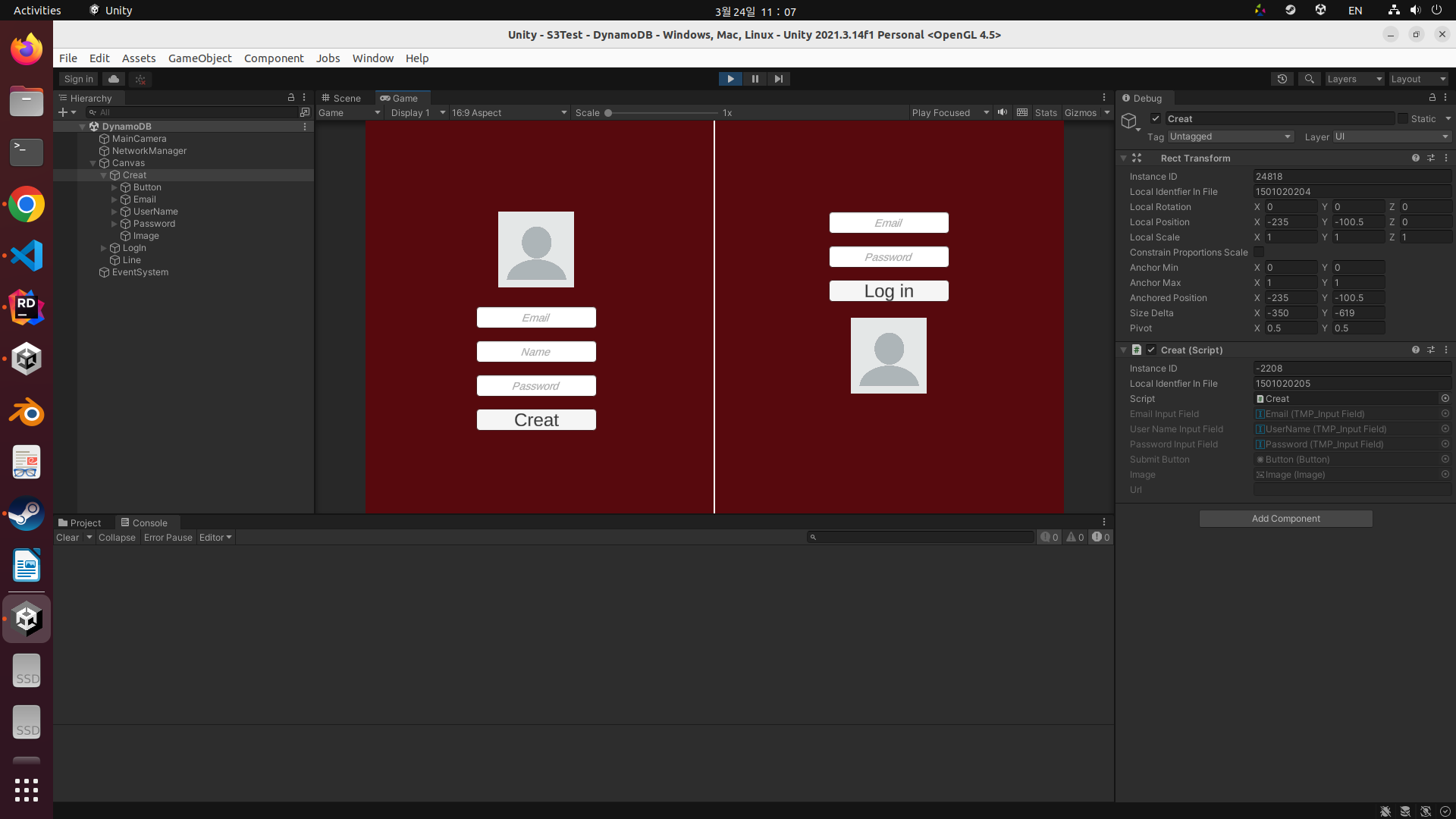Open the Editor dropdown in Console
This screenshot has height=819, width=1456.
215,537
